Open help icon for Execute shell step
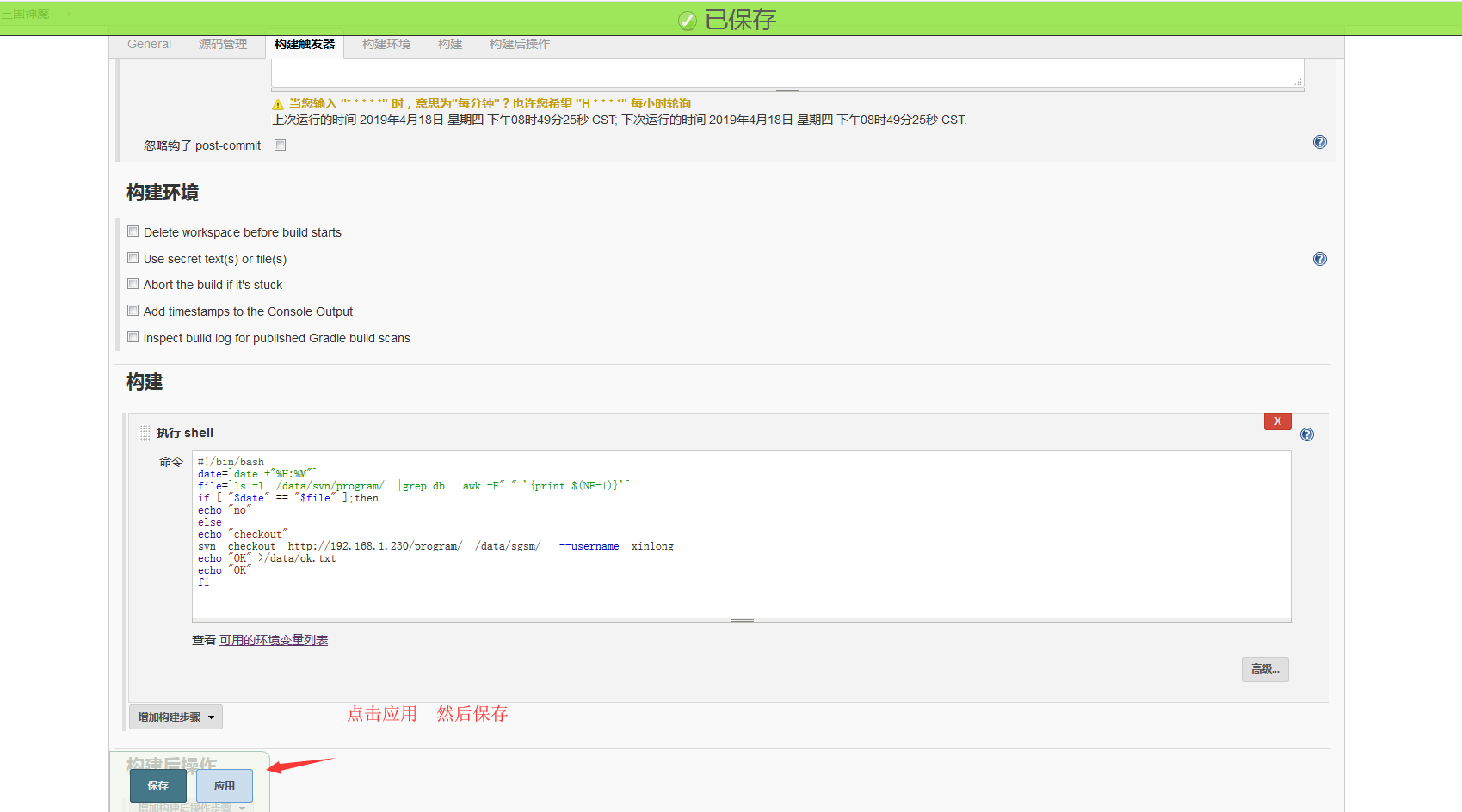The image size is (1462, 812). [x=1306, y=434]
